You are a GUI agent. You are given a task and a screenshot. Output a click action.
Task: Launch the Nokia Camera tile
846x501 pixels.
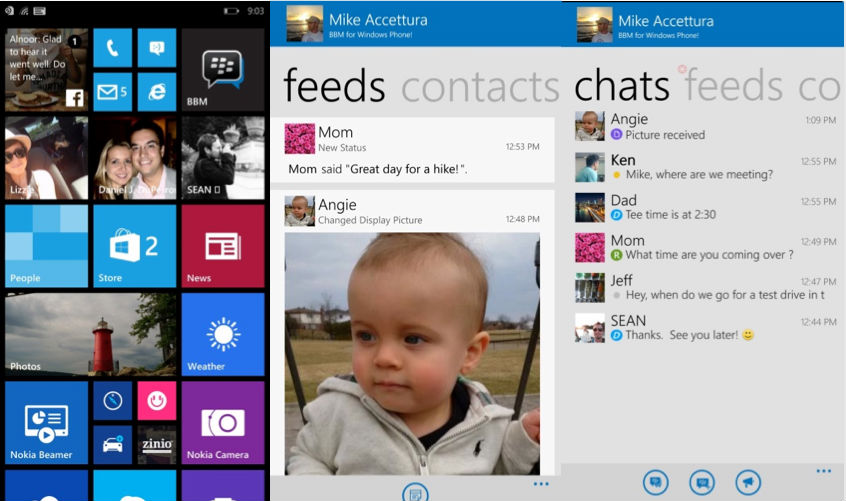(223, 423)
